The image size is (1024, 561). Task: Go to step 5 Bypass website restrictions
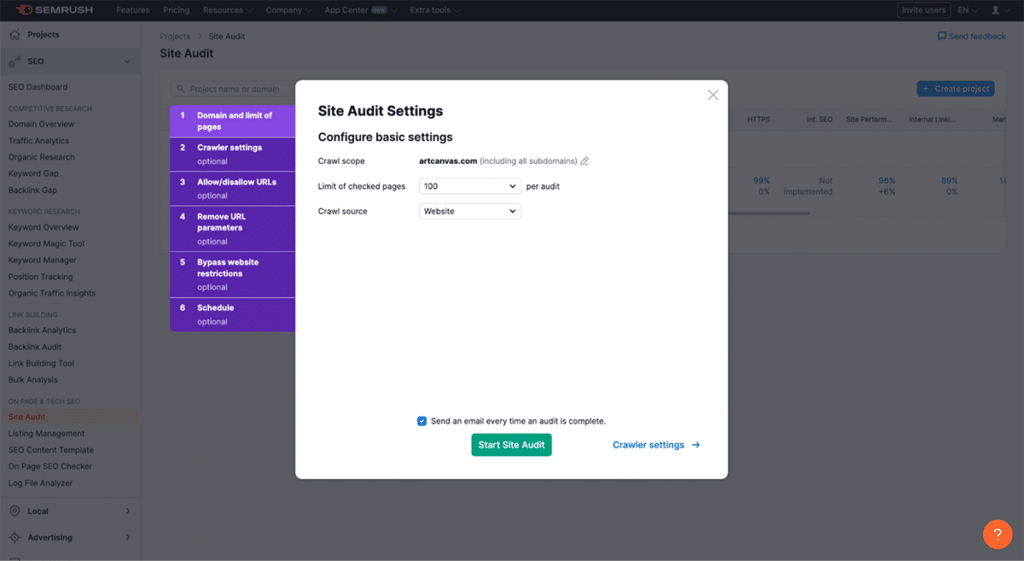pos(232,274)
